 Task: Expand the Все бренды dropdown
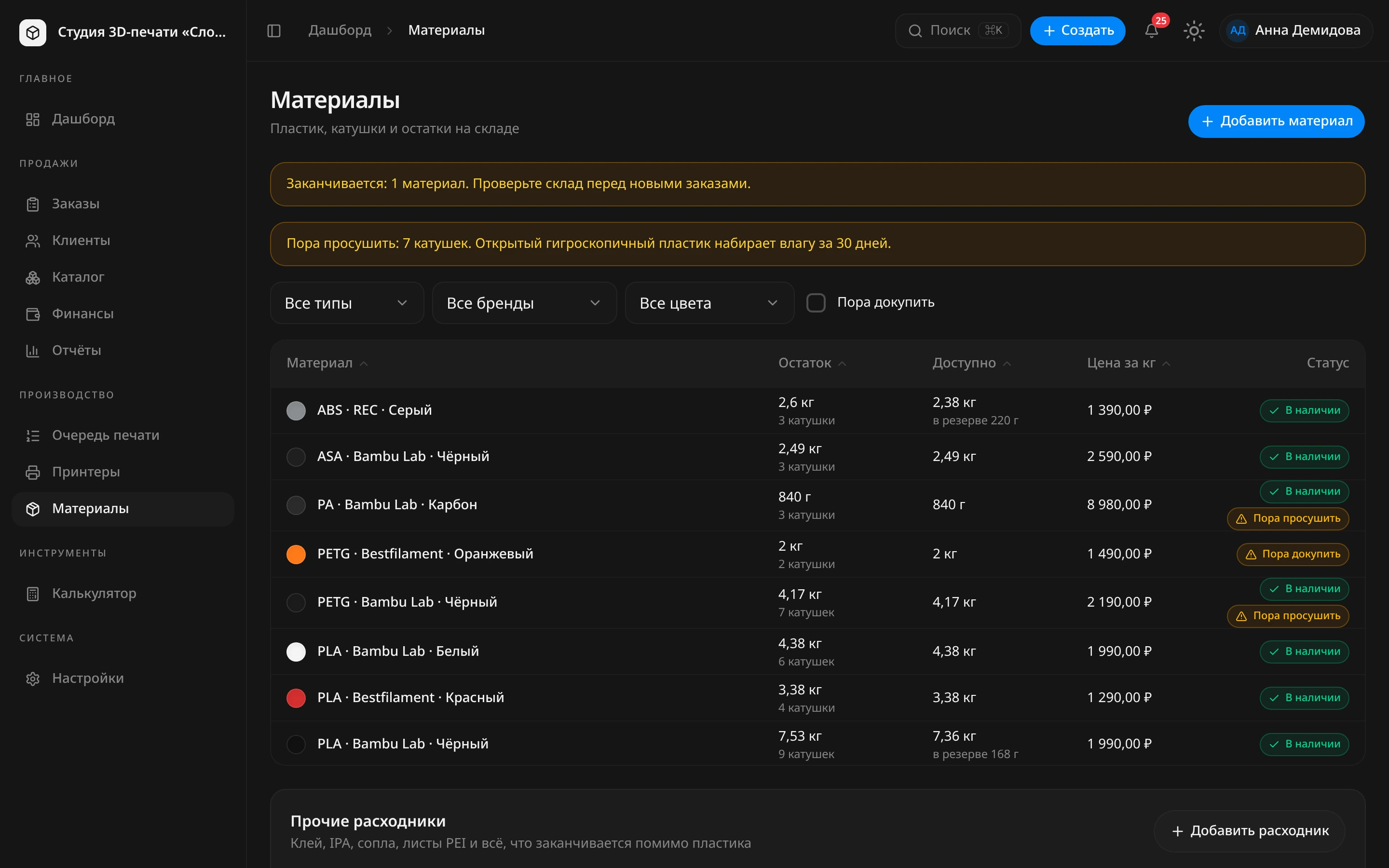click(x=524, y=303)
